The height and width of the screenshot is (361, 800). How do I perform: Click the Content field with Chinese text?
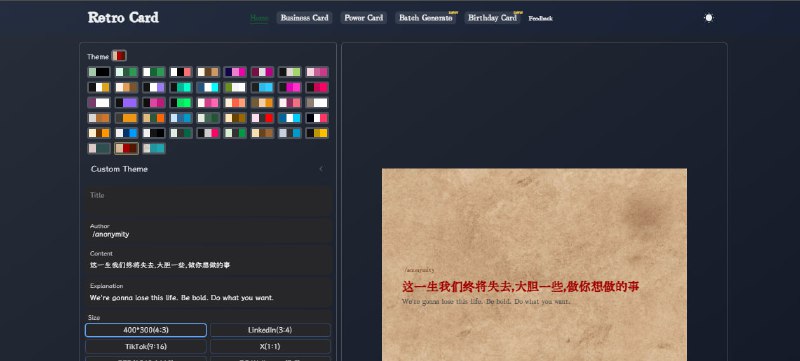click(x=209, y=260)
